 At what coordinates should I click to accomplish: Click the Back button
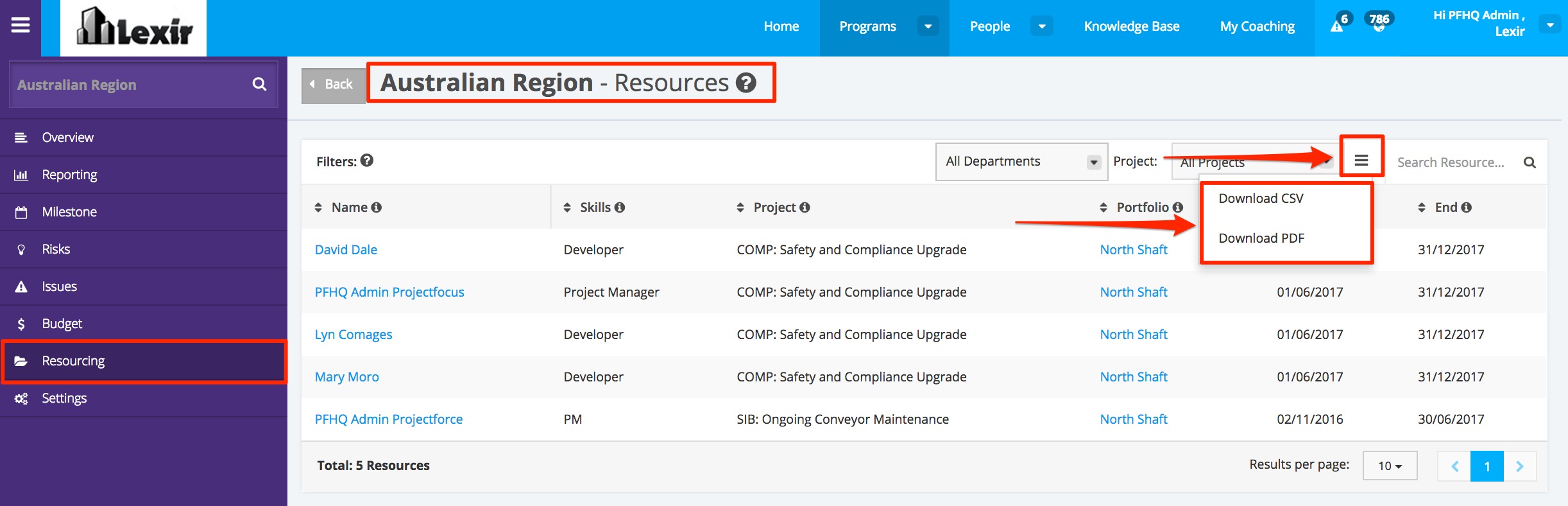[333, 85]
